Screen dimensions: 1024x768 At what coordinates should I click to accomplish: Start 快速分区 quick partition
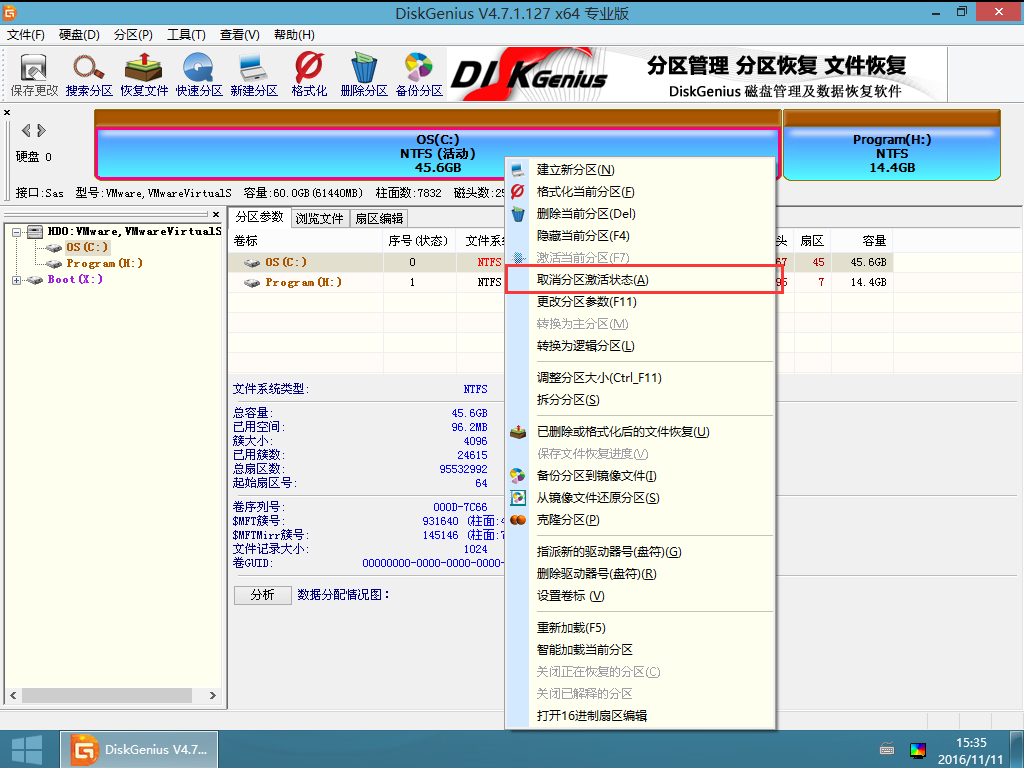tap(199, 75)
